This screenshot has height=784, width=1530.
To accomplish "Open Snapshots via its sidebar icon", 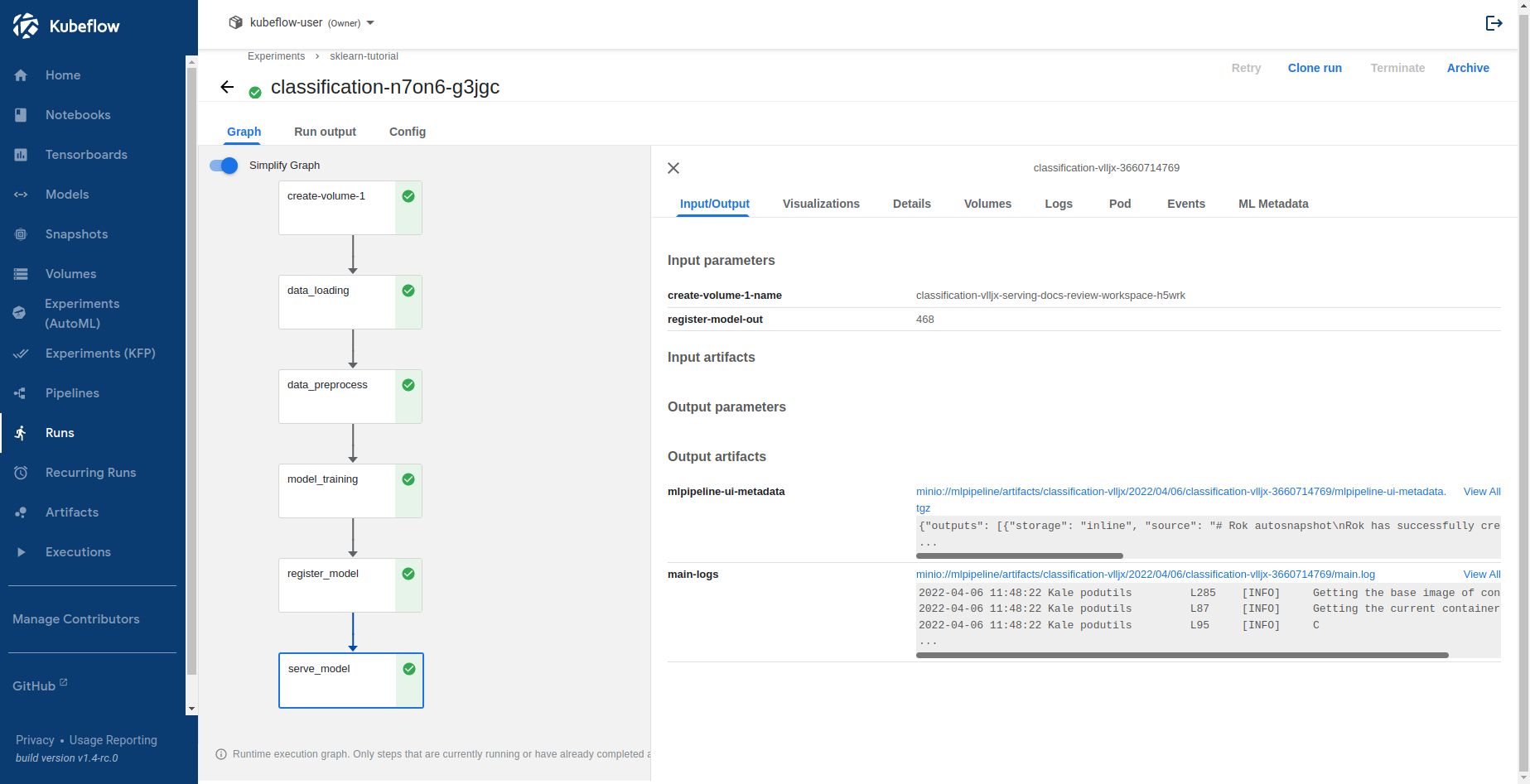I will [21, 234].
